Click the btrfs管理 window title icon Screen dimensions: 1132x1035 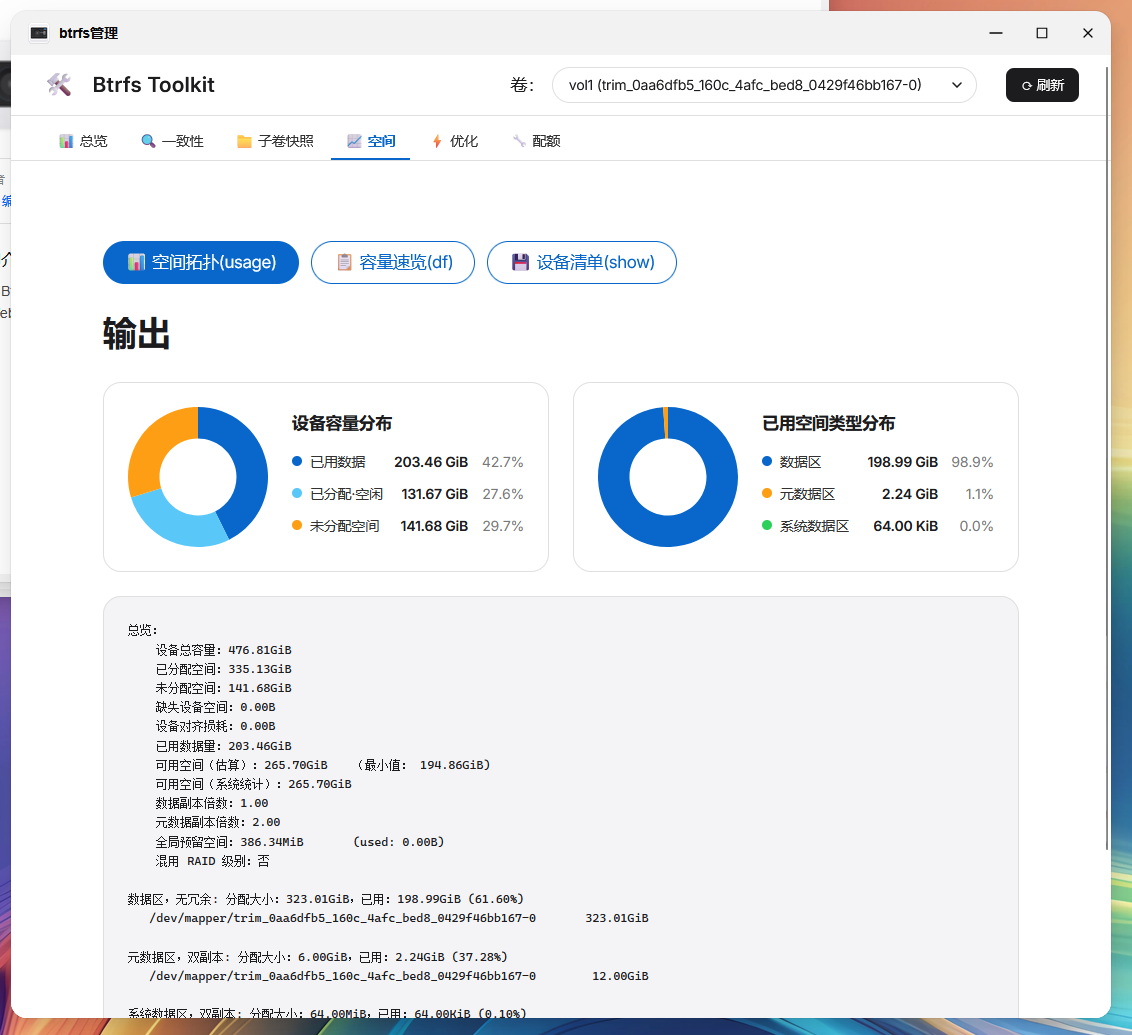click(x=39, y=33)
